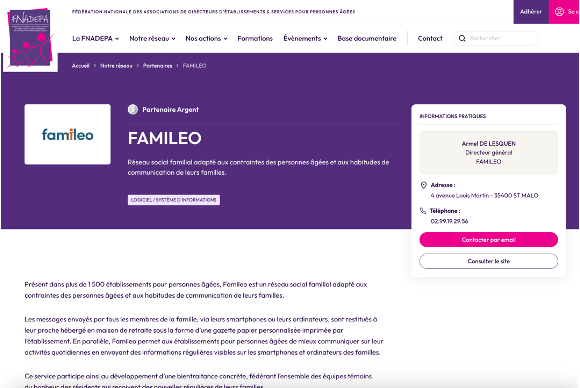
Task: Click the Partenaire Argent medal badge
Action: pos(133,109)
